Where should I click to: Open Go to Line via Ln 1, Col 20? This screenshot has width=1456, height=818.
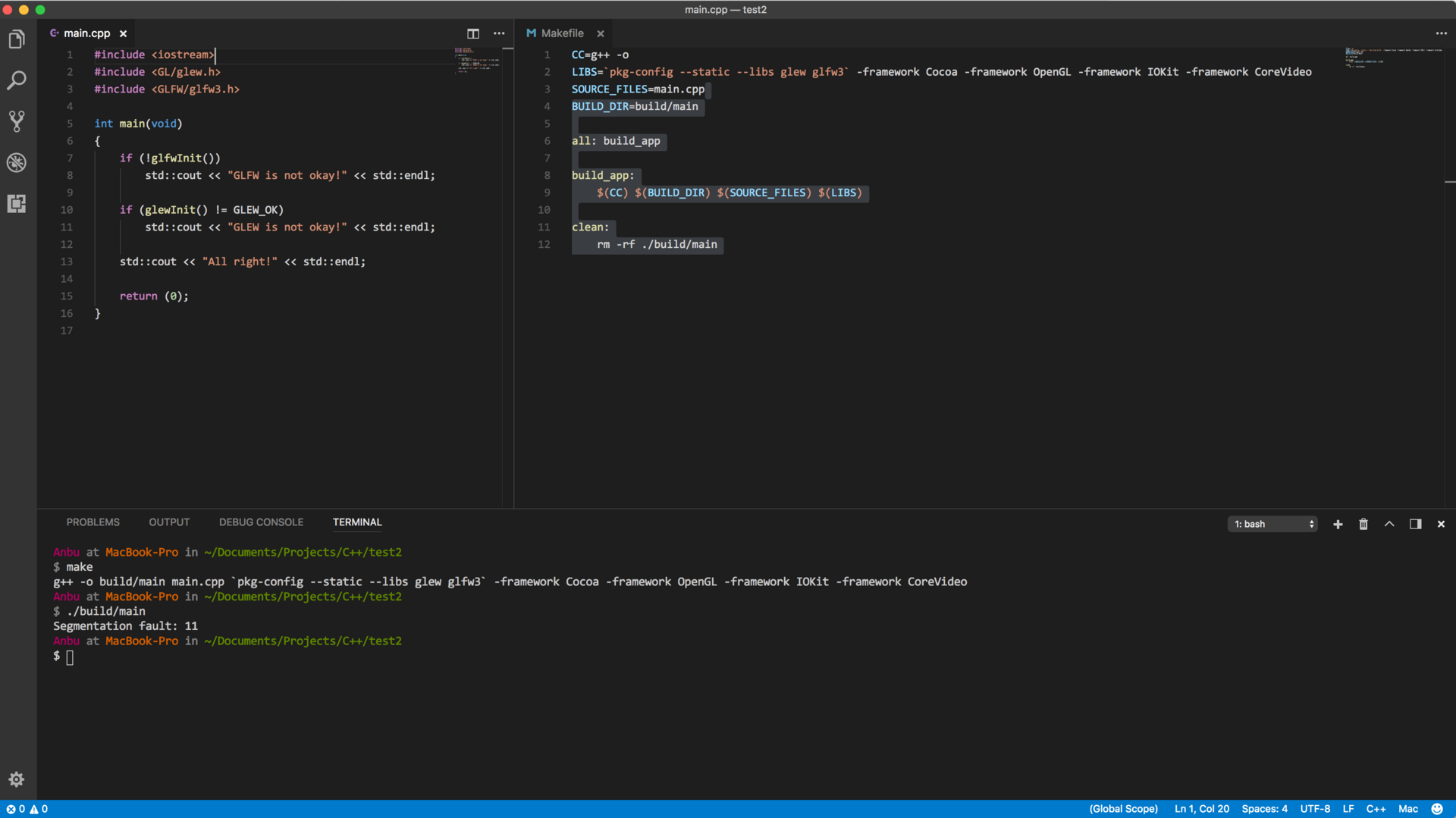click(1202, 809)
